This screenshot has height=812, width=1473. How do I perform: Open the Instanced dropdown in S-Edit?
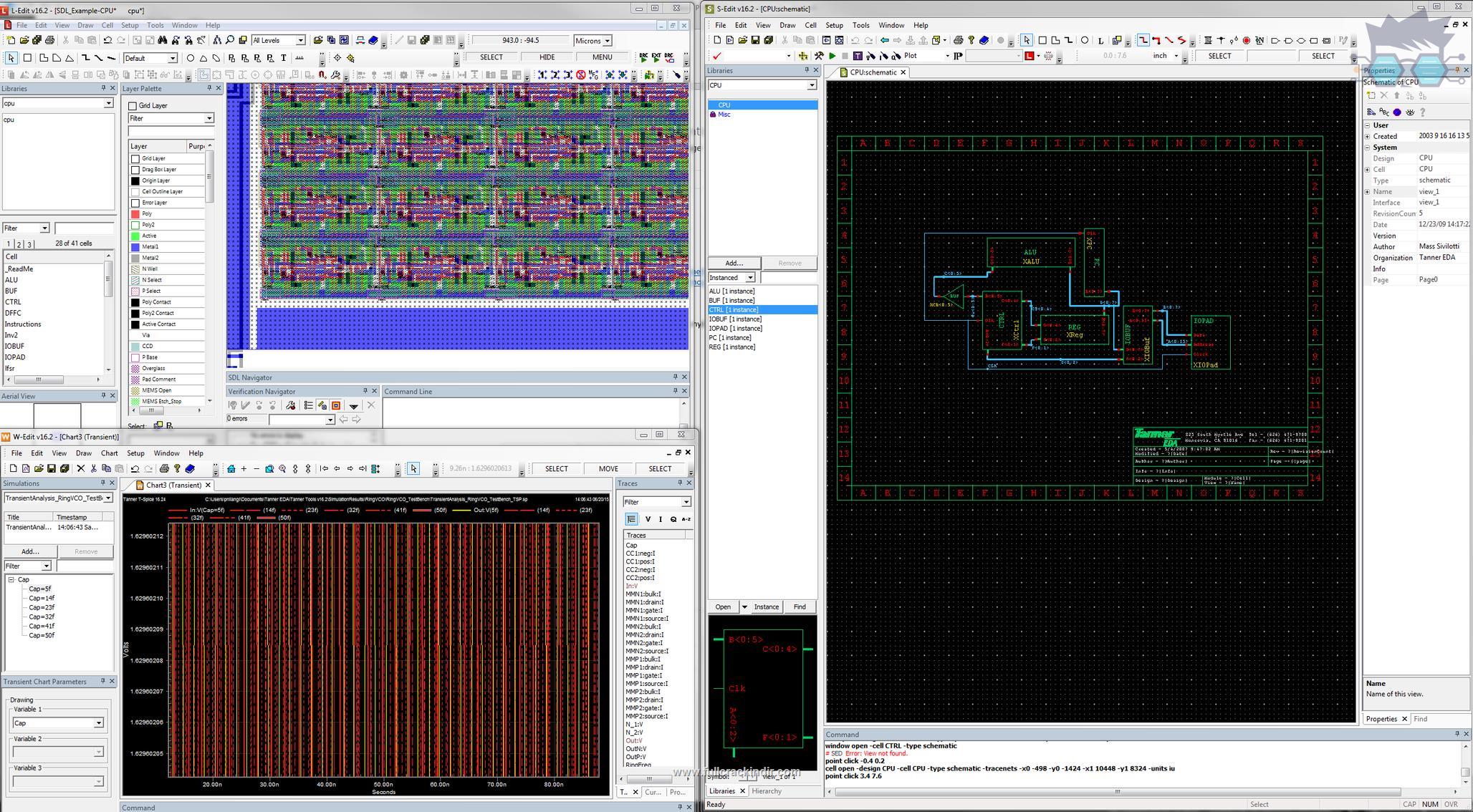coord(750,278)
